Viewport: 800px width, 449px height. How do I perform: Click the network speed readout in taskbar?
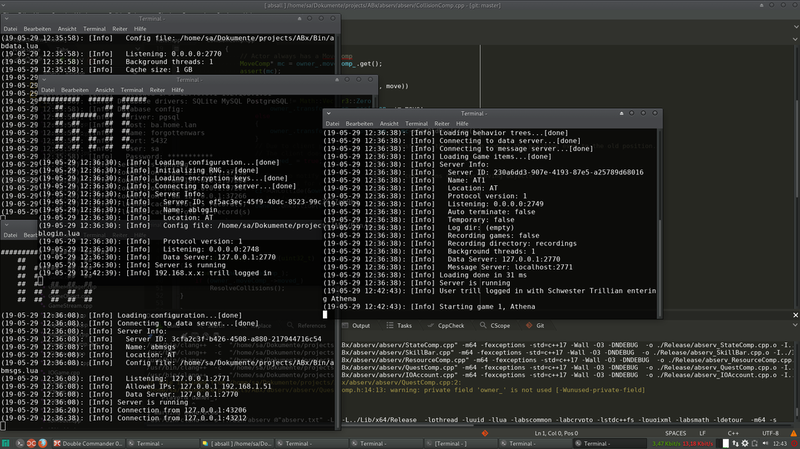pyautogui.click(x=682, y=443)
